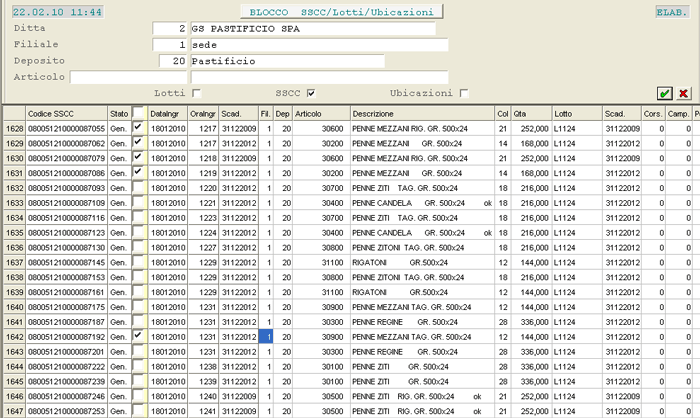
Task: Sort by Codice SSCC column header
Action: click(67, 114)
